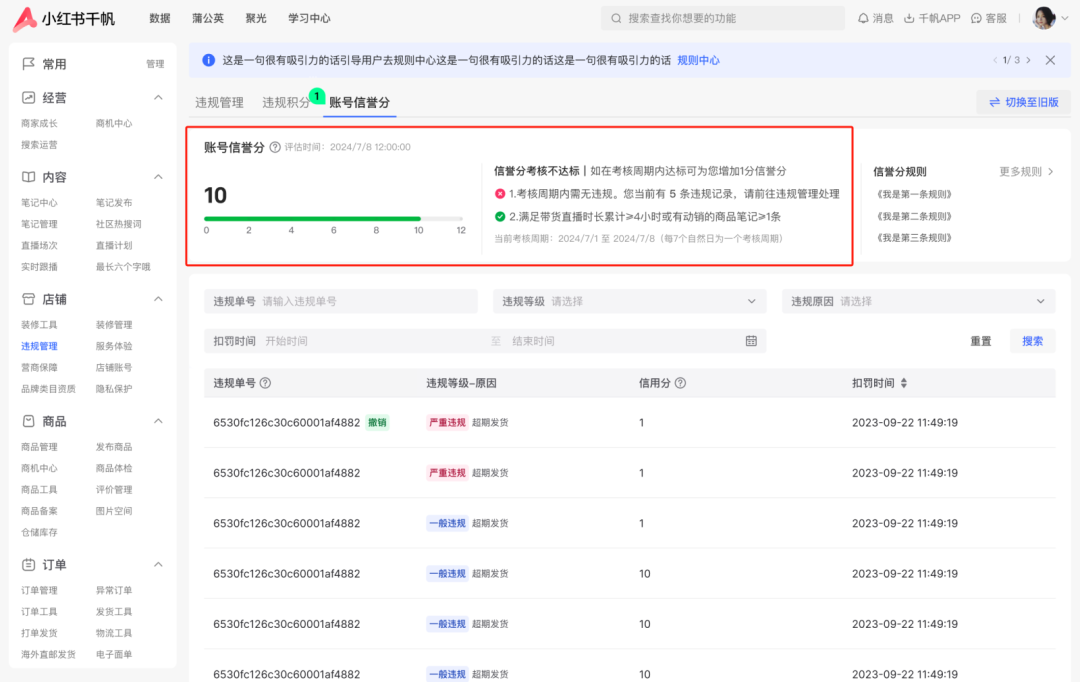
Task: Click the question mark icon beside 信用分
Action: (683, 384)
